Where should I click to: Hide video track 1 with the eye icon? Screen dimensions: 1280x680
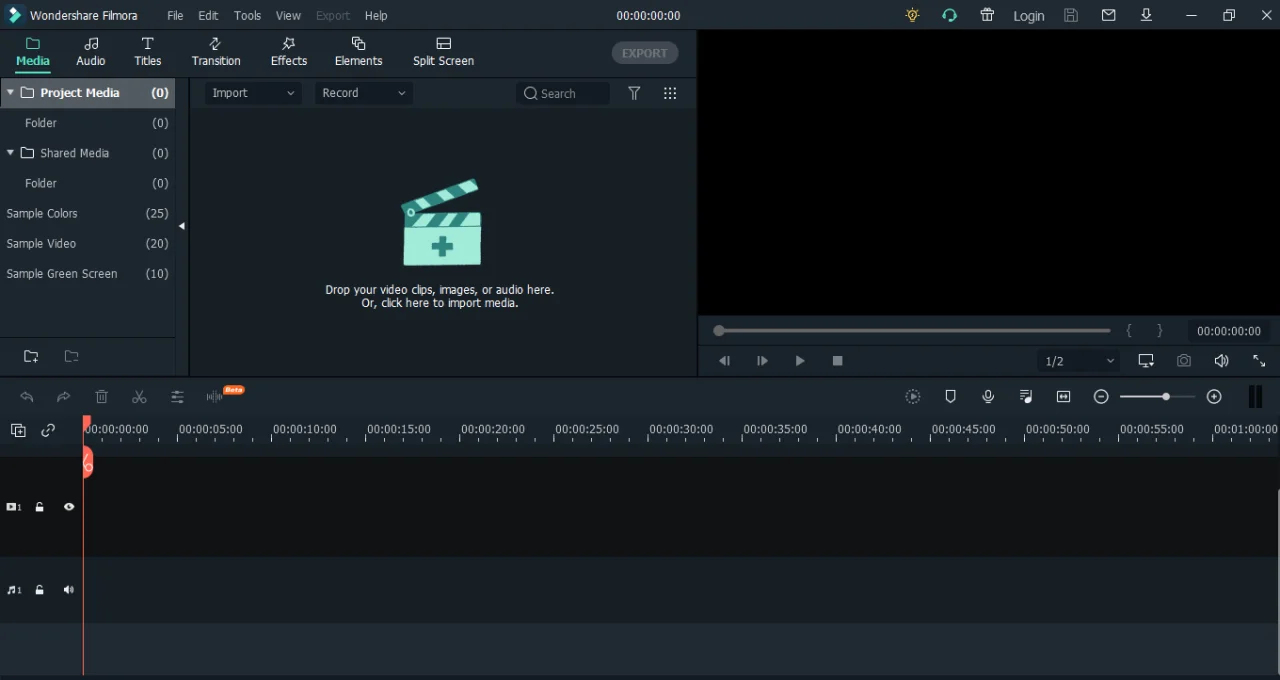click(x=69, y=507)
